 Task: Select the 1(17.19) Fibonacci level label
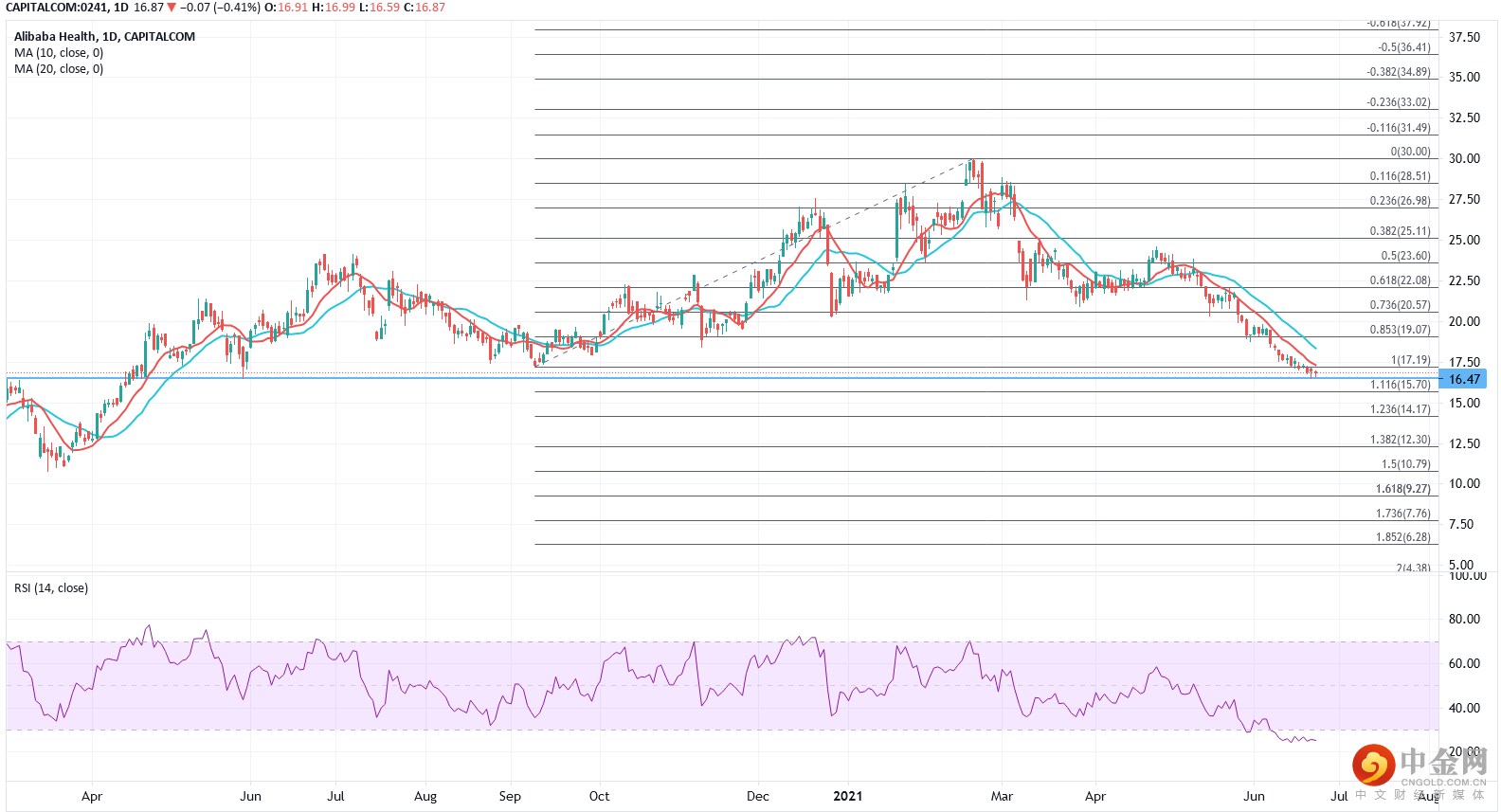click(1410, 360)
